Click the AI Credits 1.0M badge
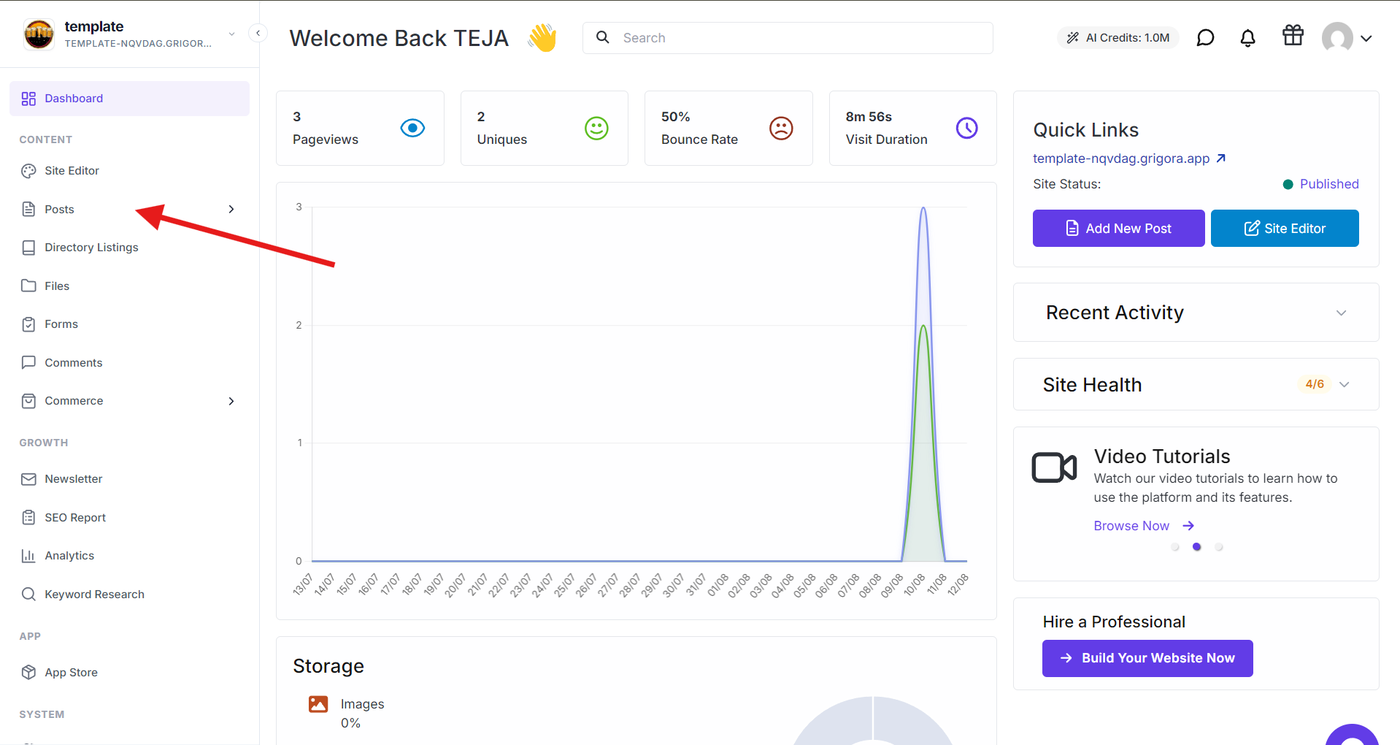 point(1118,38)
